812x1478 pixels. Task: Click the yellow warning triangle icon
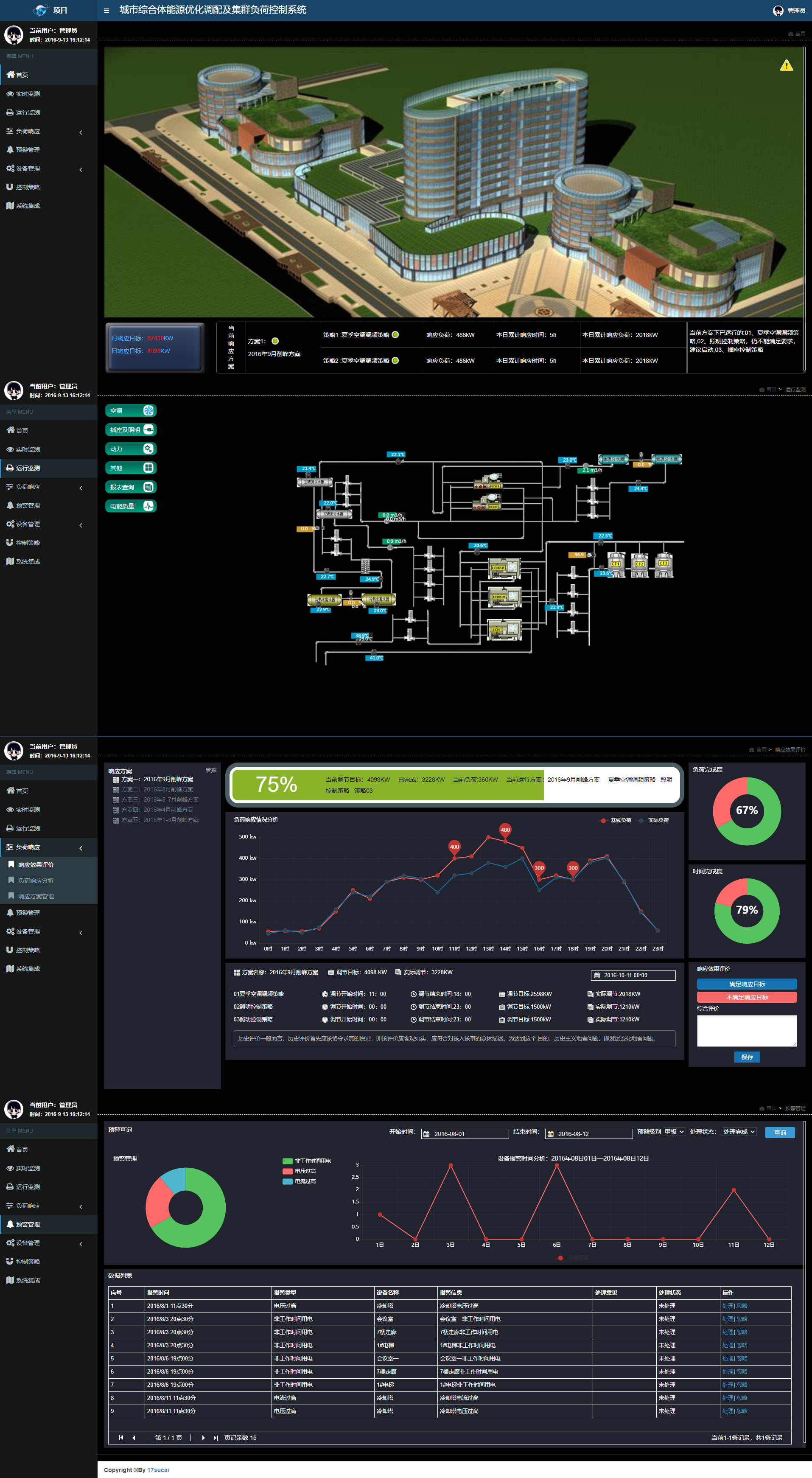786,65
